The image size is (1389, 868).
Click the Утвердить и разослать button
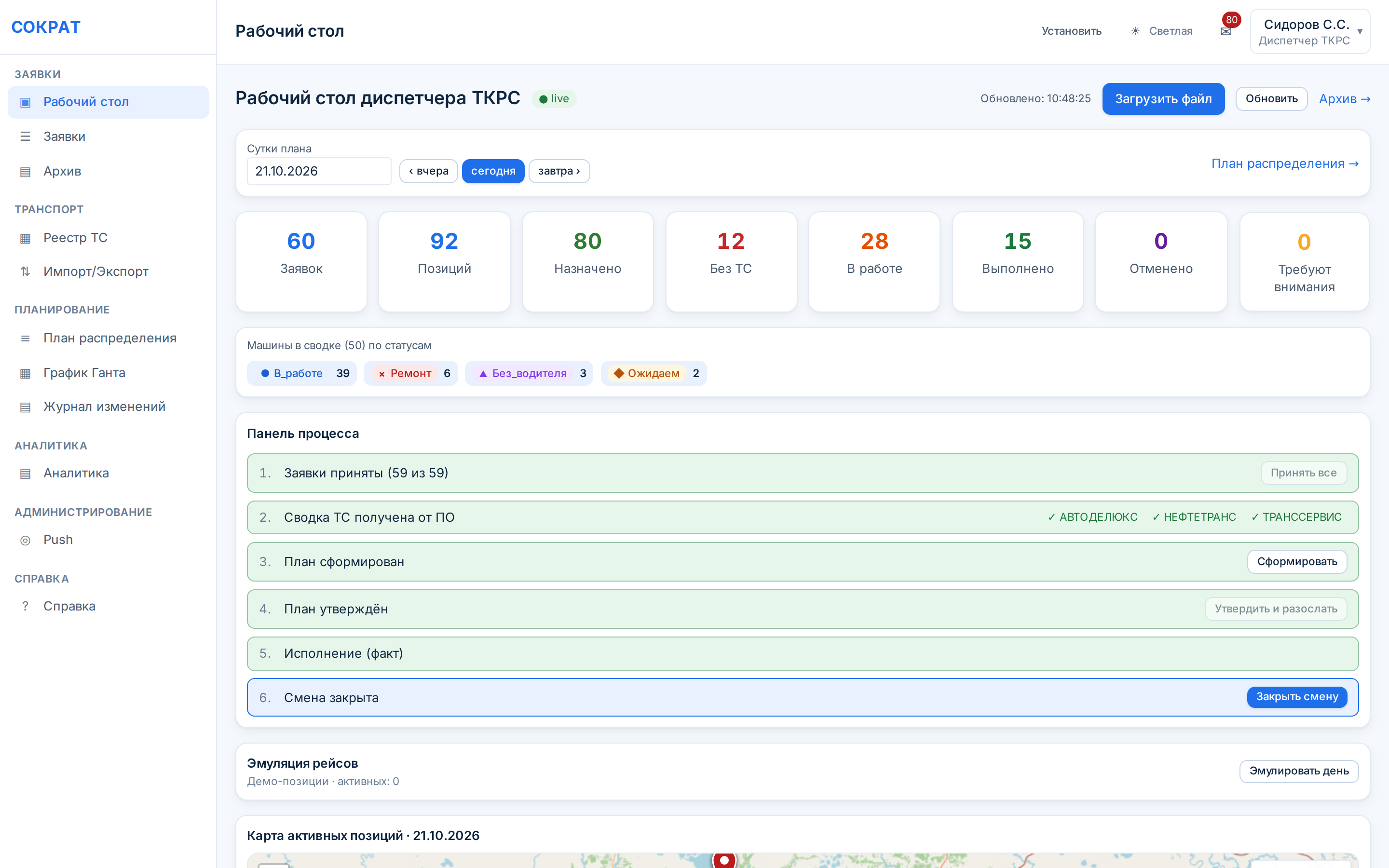[1275, 609]
